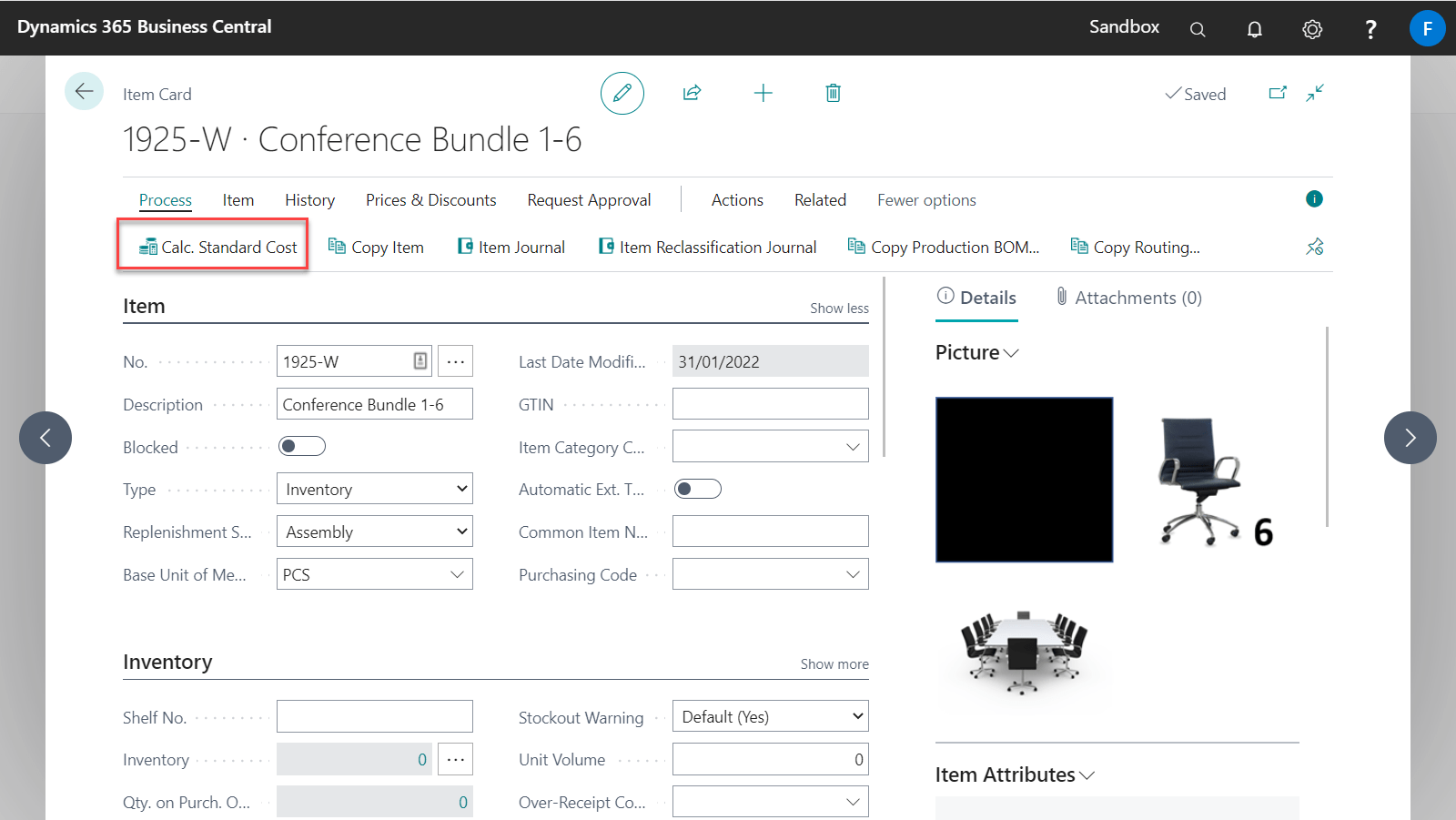
Task: Open notifications bell icon
Action: [x=1254, y=29]
